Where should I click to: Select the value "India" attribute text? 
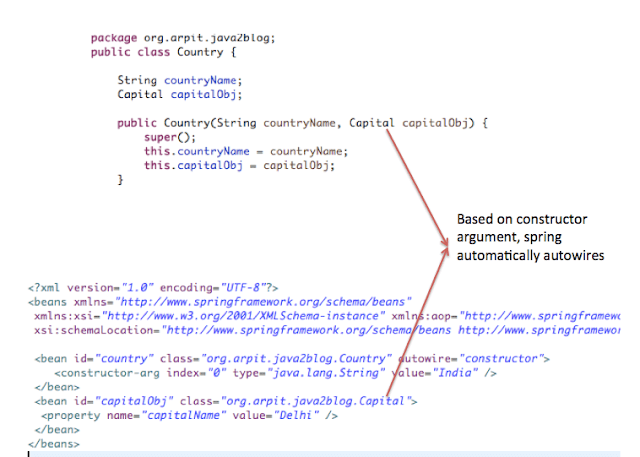(x=436, y=372)
